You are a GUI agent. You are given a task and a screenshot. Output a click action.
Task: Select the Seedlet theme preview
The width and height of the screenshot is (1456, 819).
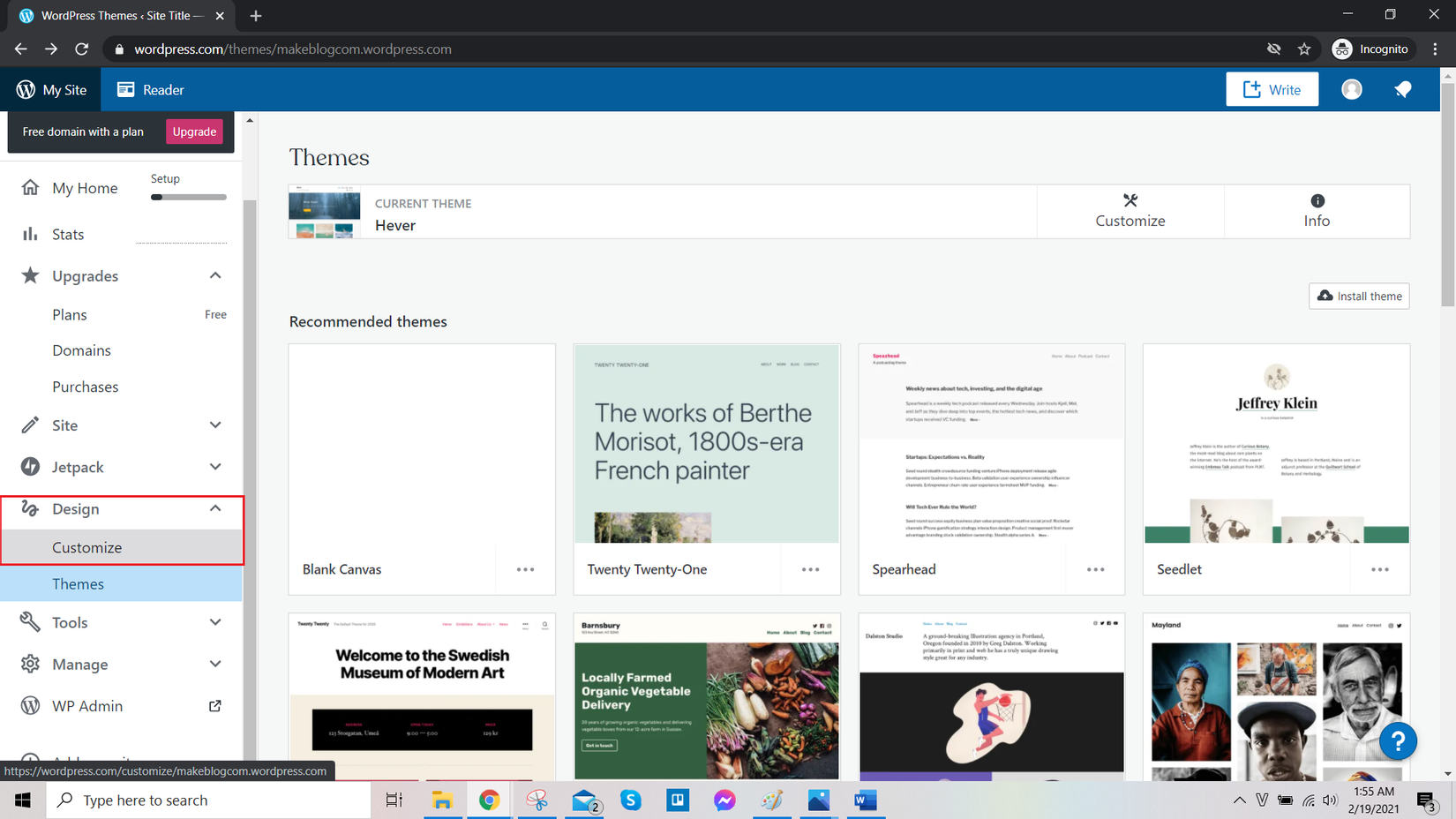(1276, 444)
